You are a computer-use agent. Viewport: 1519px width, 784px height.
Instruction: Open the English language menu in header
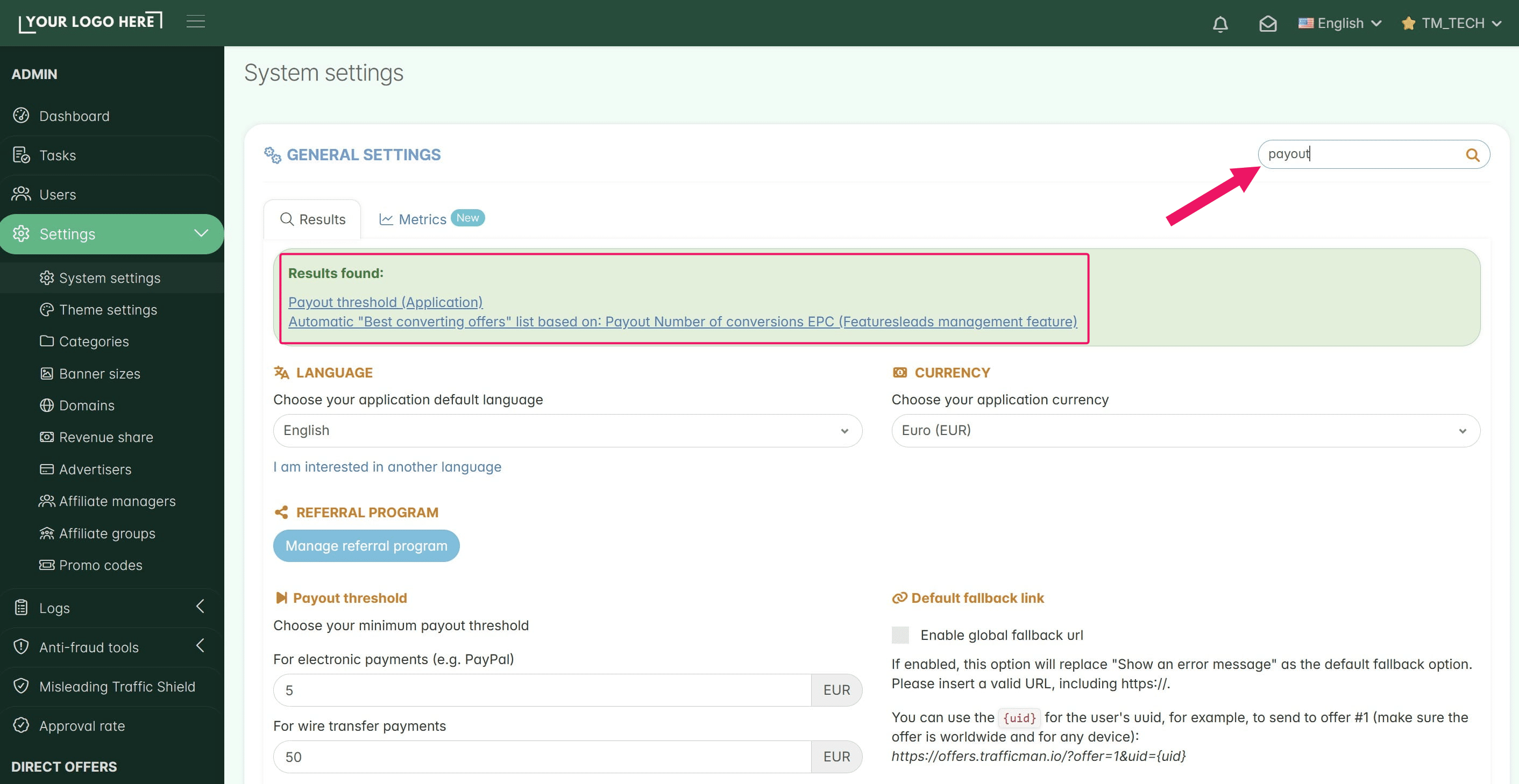pos(1340,23)
